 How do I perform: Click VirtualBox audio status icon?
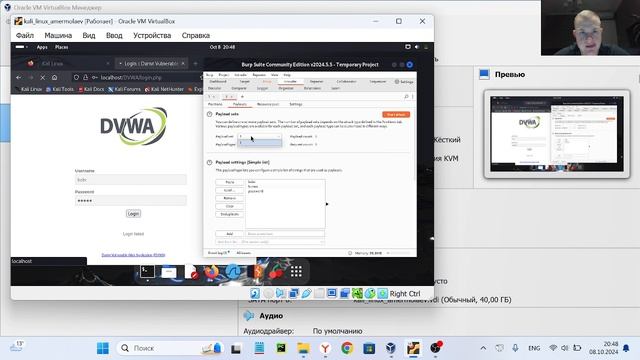pyautogui.click(x=280, y=293)
